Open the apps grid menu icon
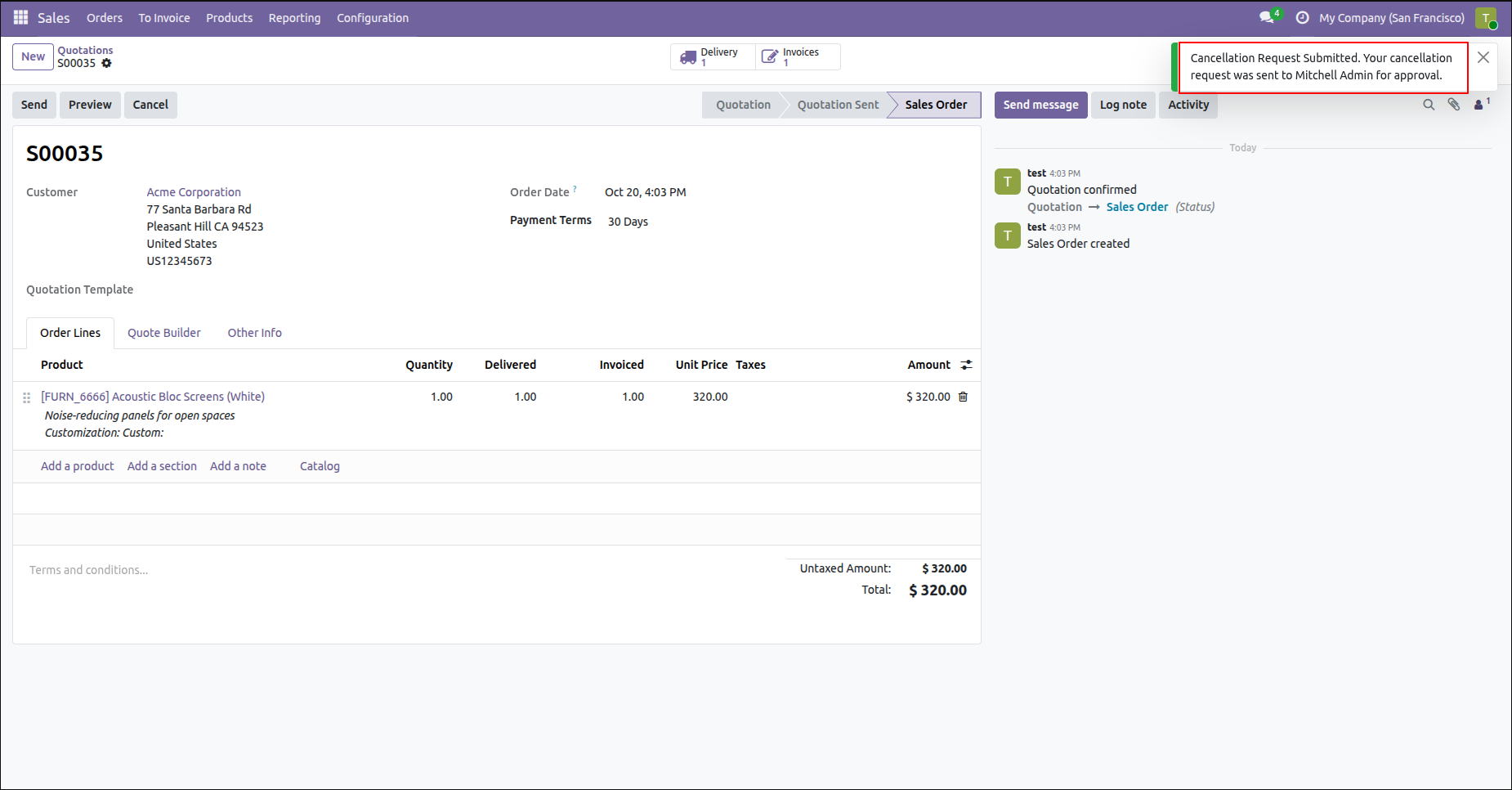The image size is (1512, 790). click(x=21, y=17)
